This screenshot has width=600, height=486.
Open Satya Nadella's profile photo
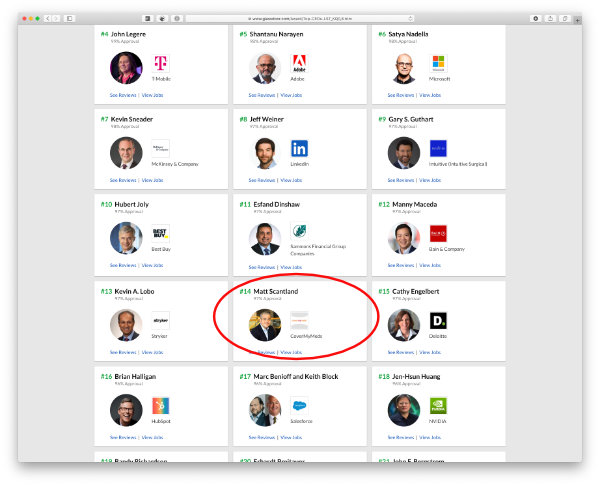[x=404, y=68]
